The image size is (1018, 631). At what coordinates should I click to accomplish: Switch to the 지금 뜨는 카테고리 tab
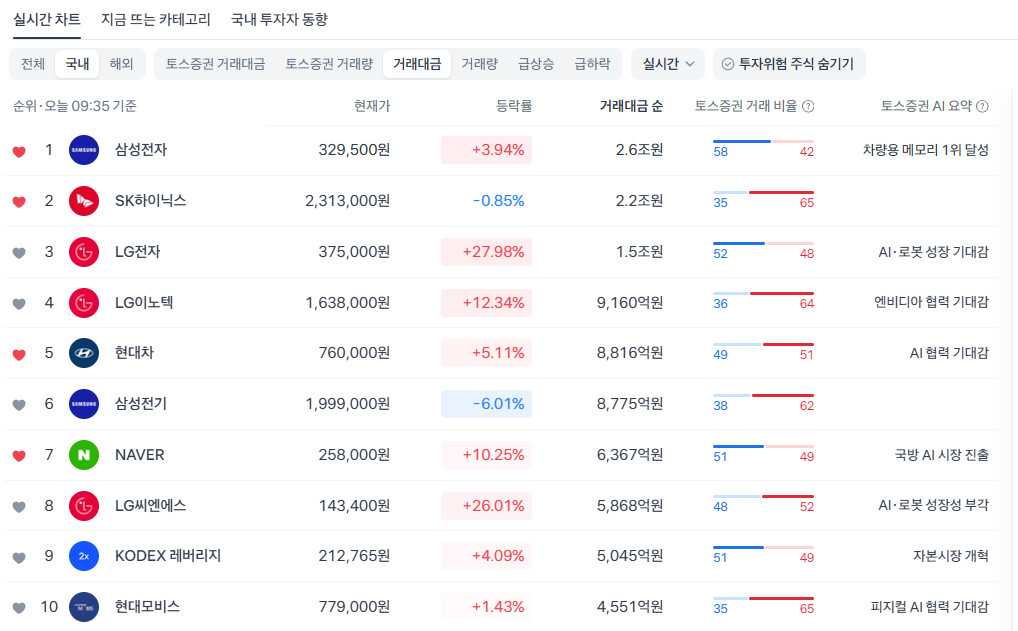click(x=156, y=19)
